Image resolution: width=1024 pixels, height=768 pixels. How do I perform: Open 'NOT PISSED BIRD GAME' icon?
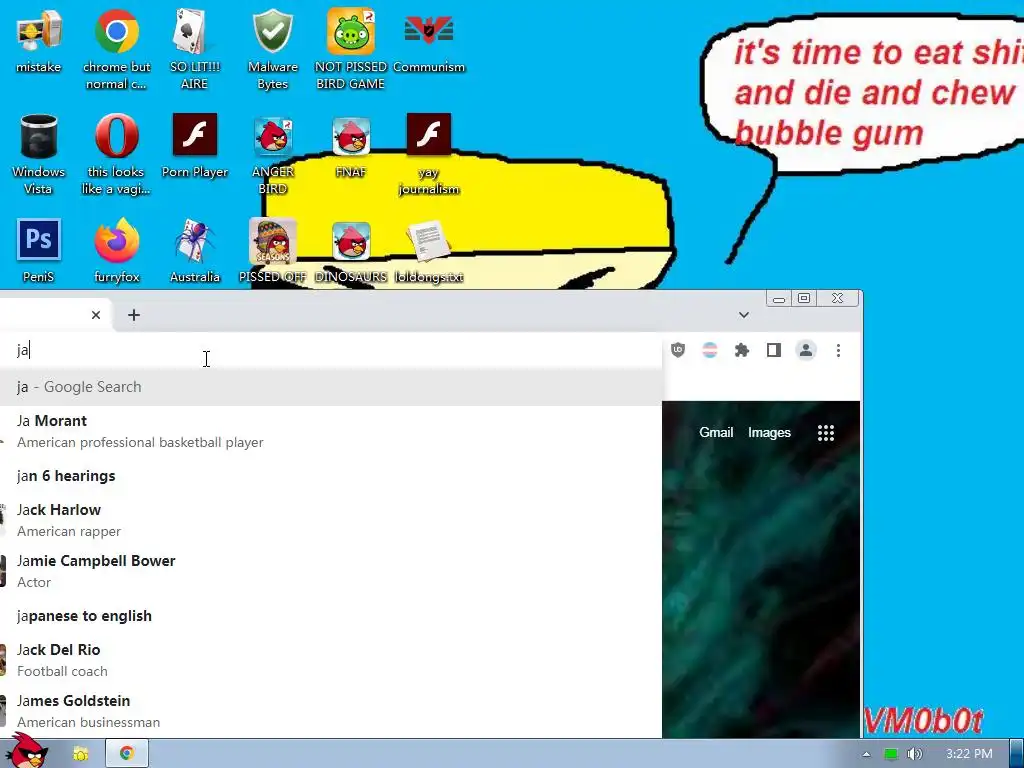tap(351, 49)
